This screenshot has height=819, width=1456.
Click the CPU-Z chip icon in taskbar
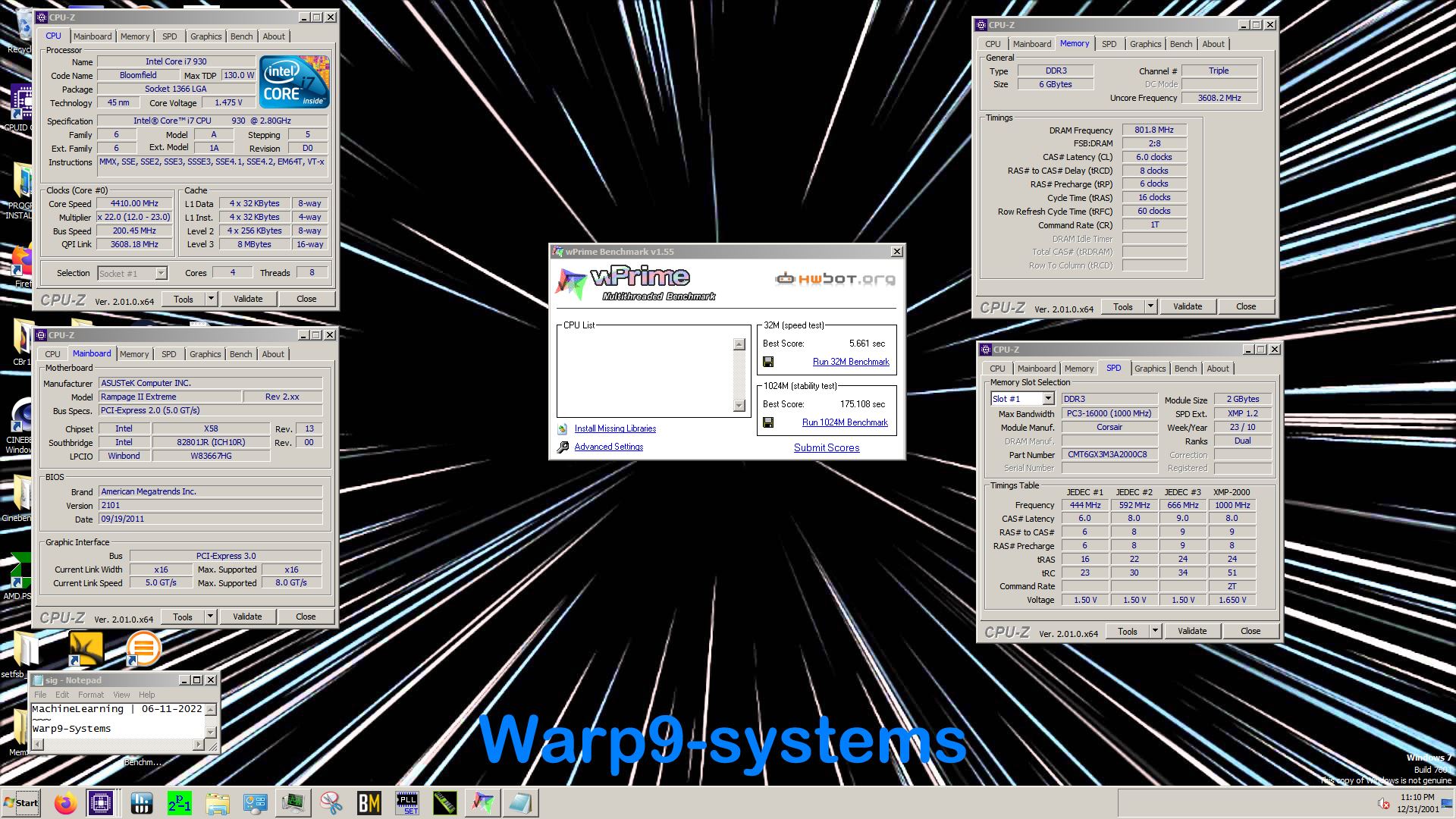coord(101,803)
